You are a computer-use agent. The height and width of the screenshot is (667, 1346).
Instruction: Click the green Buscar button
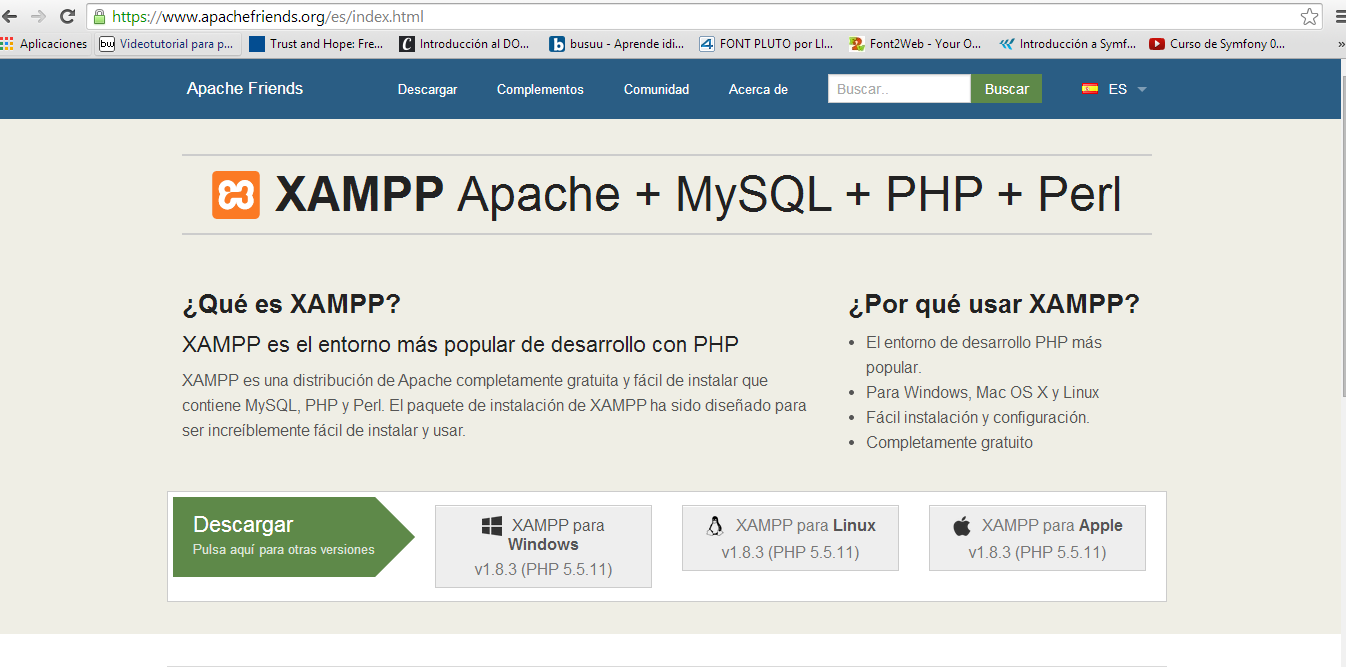(x=1006, y=89)
